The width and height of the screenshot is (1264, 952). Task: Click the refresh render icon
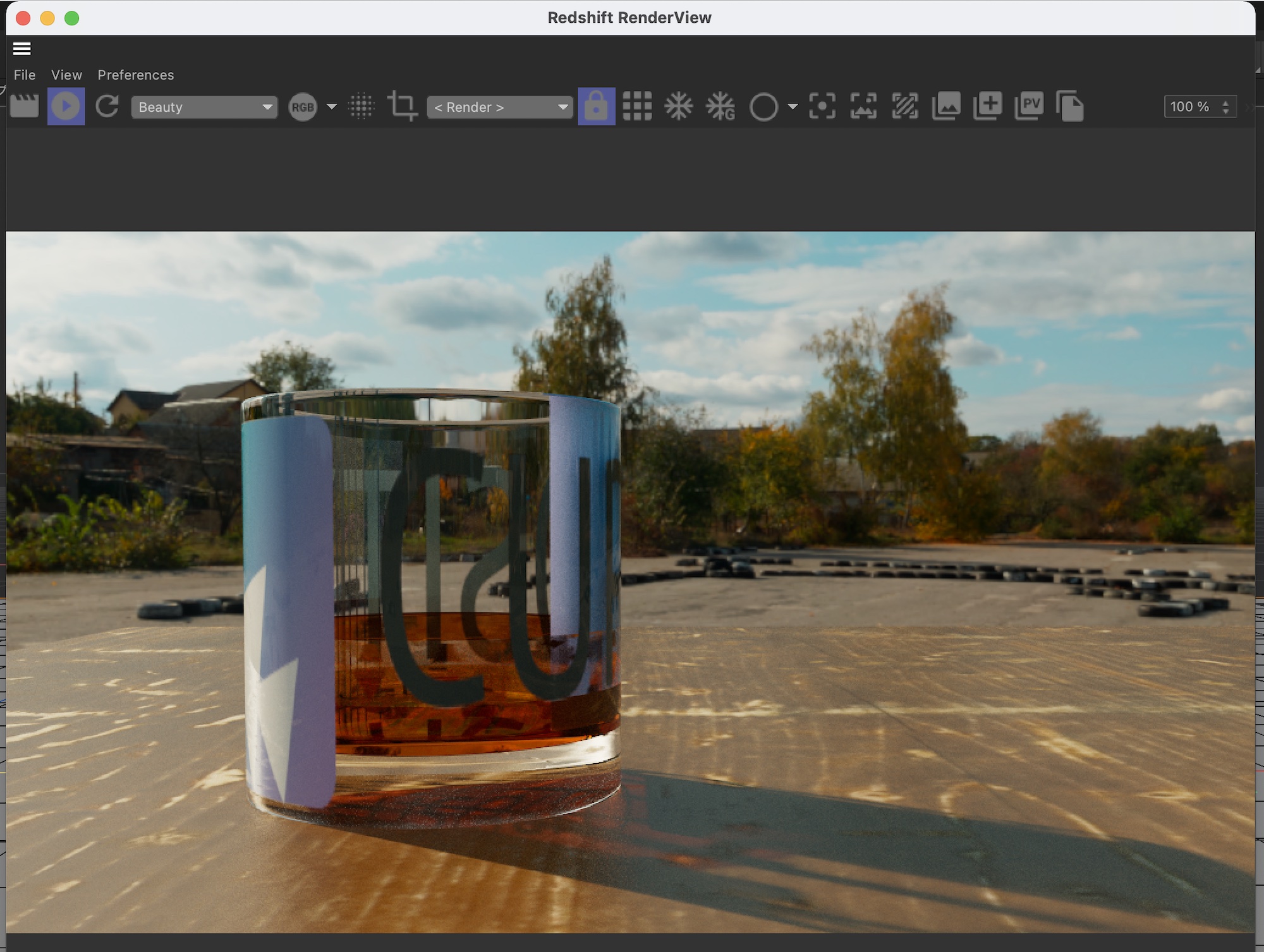[x=107, y=106]
